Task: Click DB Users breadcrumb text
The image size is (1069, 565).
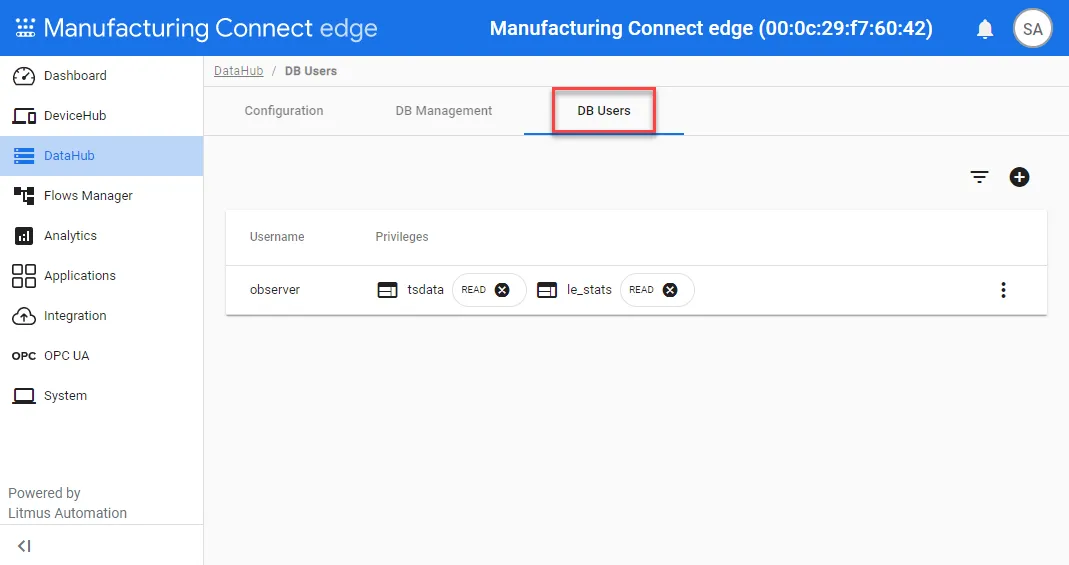Action: tap(310, 71)
